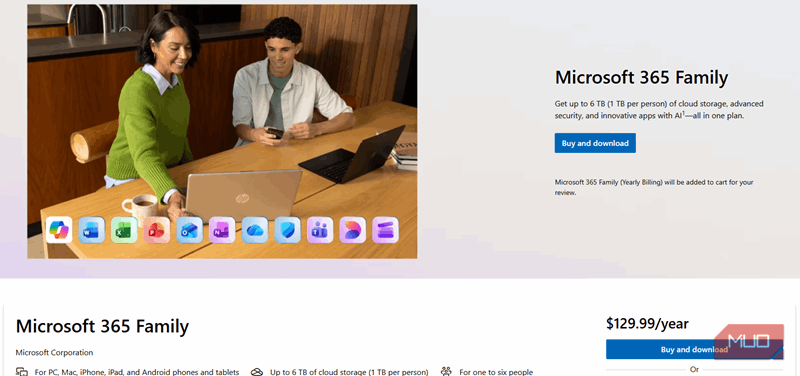Click the large Microsoft 365 Family hero heading
Screen dimensions: 800x376
pyautogui.click(x=641, y=78)
